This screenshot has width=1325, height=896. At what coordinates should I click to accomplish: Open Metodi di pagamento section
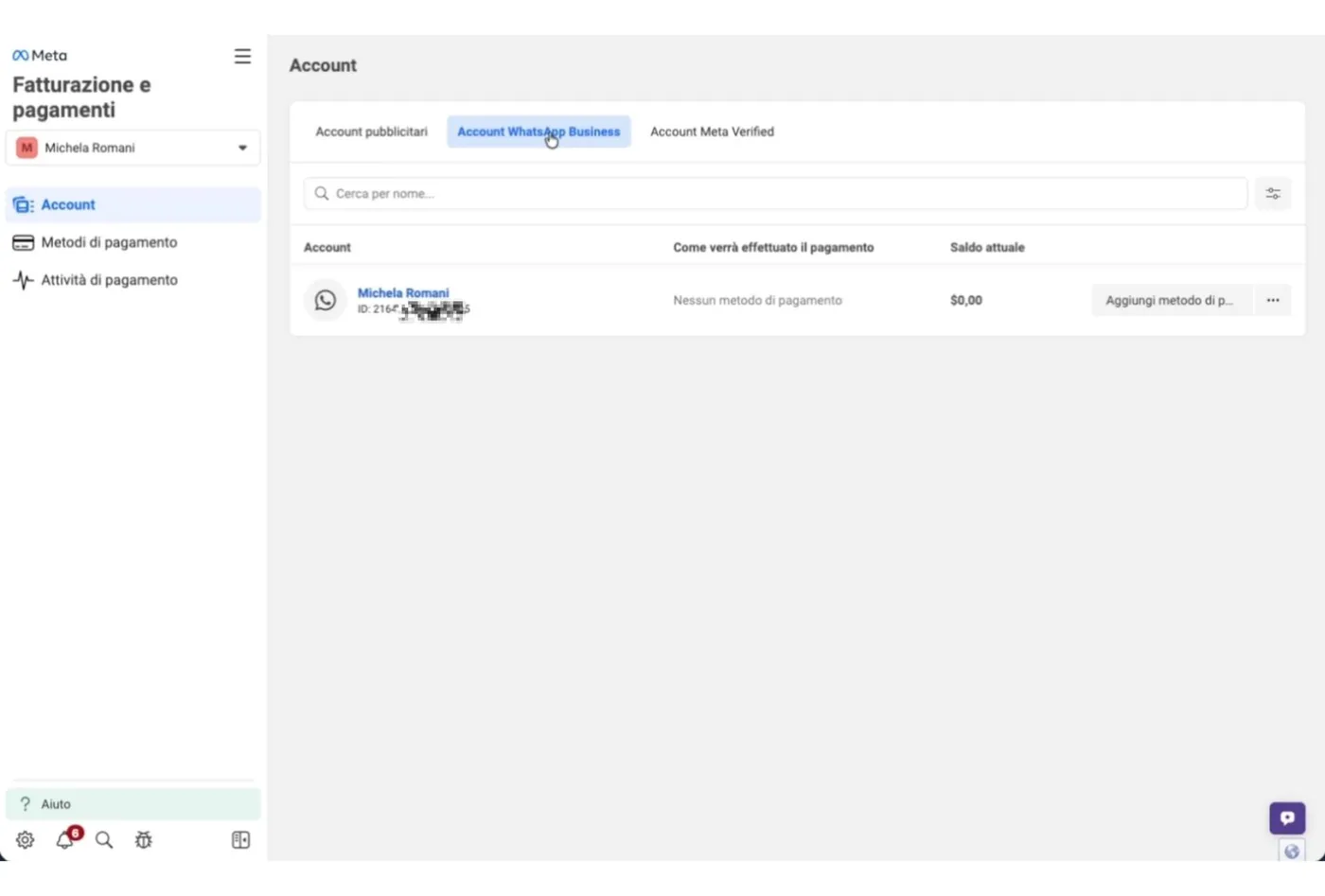pos(132,242)
